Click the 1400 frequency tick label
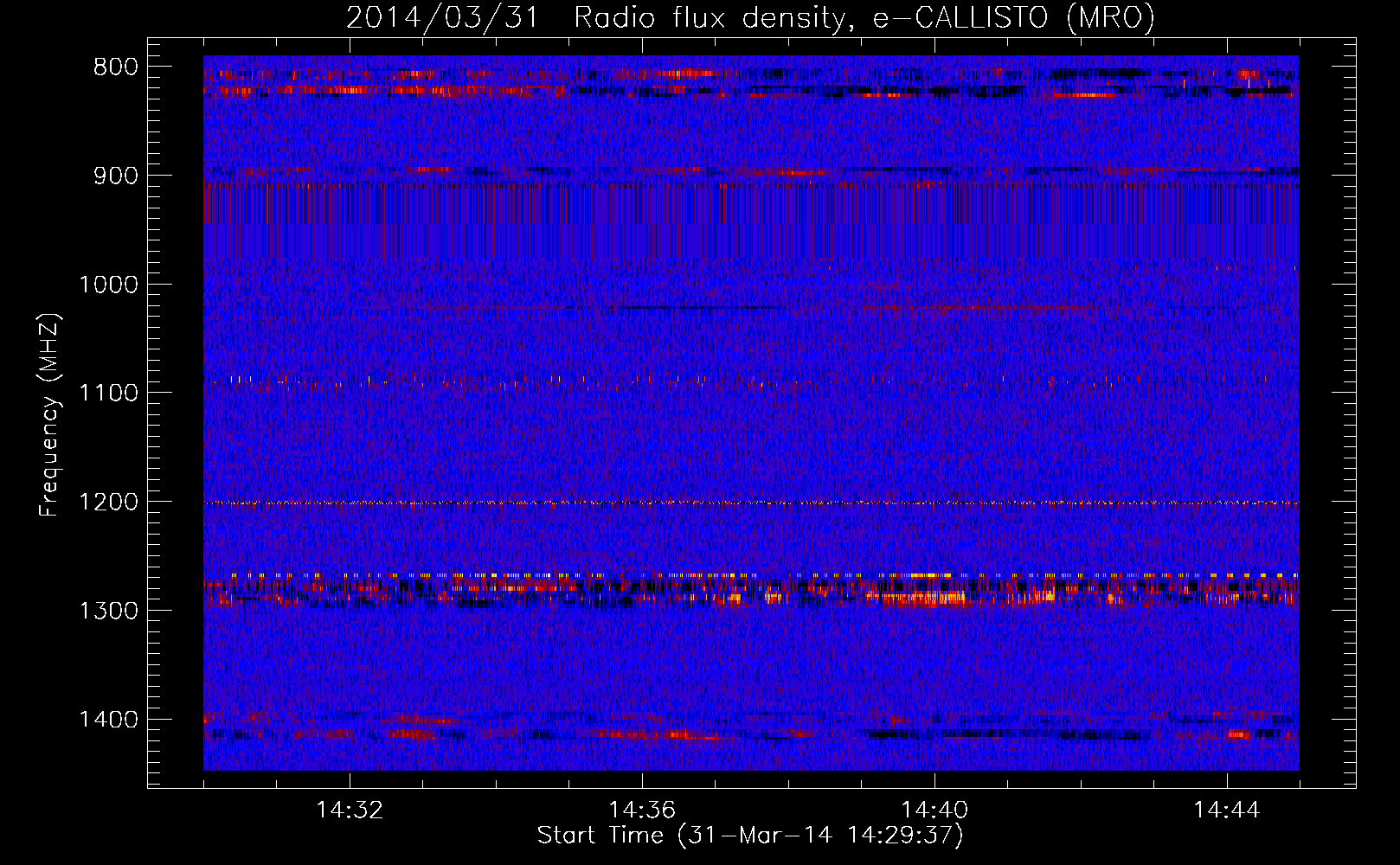 click(108, 720)
